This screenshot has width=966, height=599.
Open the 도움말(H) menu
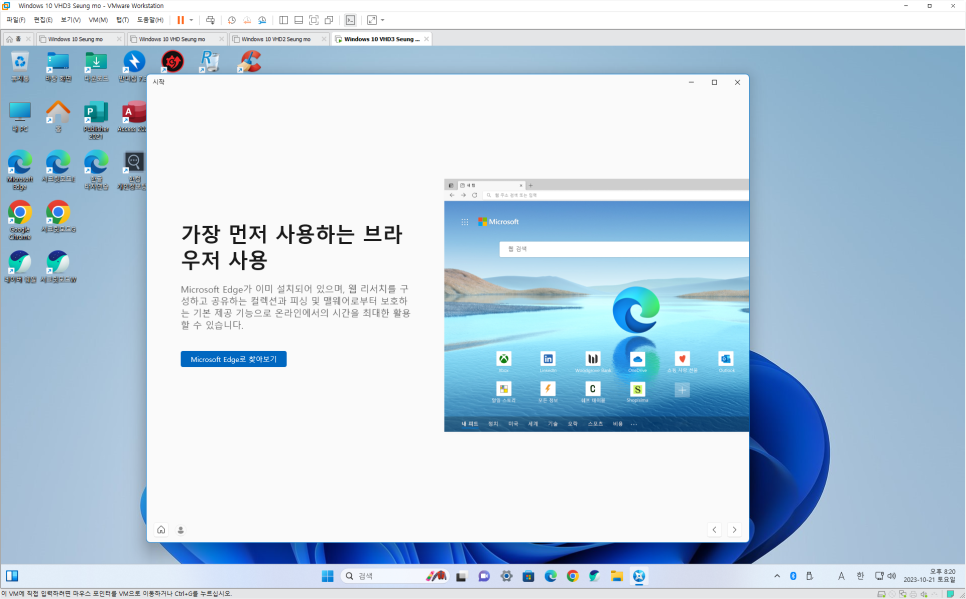(150, 20)
